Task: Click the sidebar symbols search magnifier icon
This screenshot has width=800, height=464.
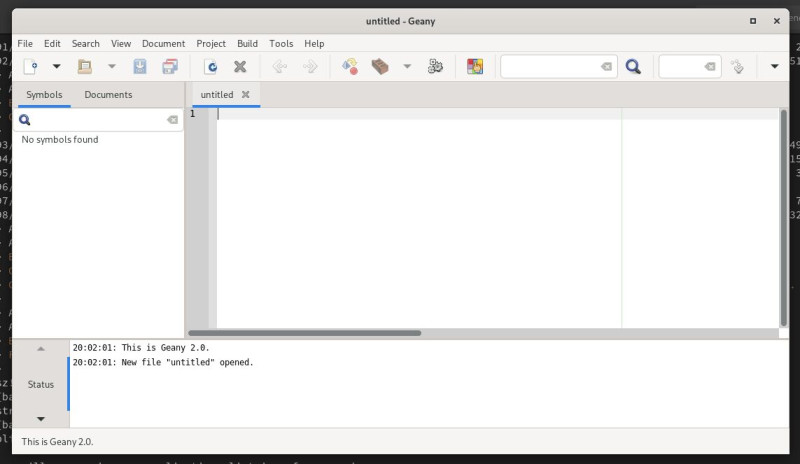Action: pos(24,120)
